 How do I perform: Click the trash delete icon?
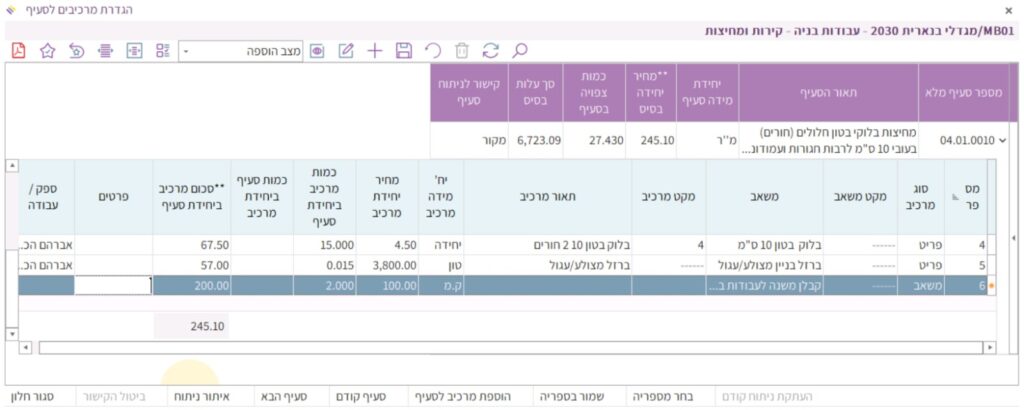click(x=461, y=50)
